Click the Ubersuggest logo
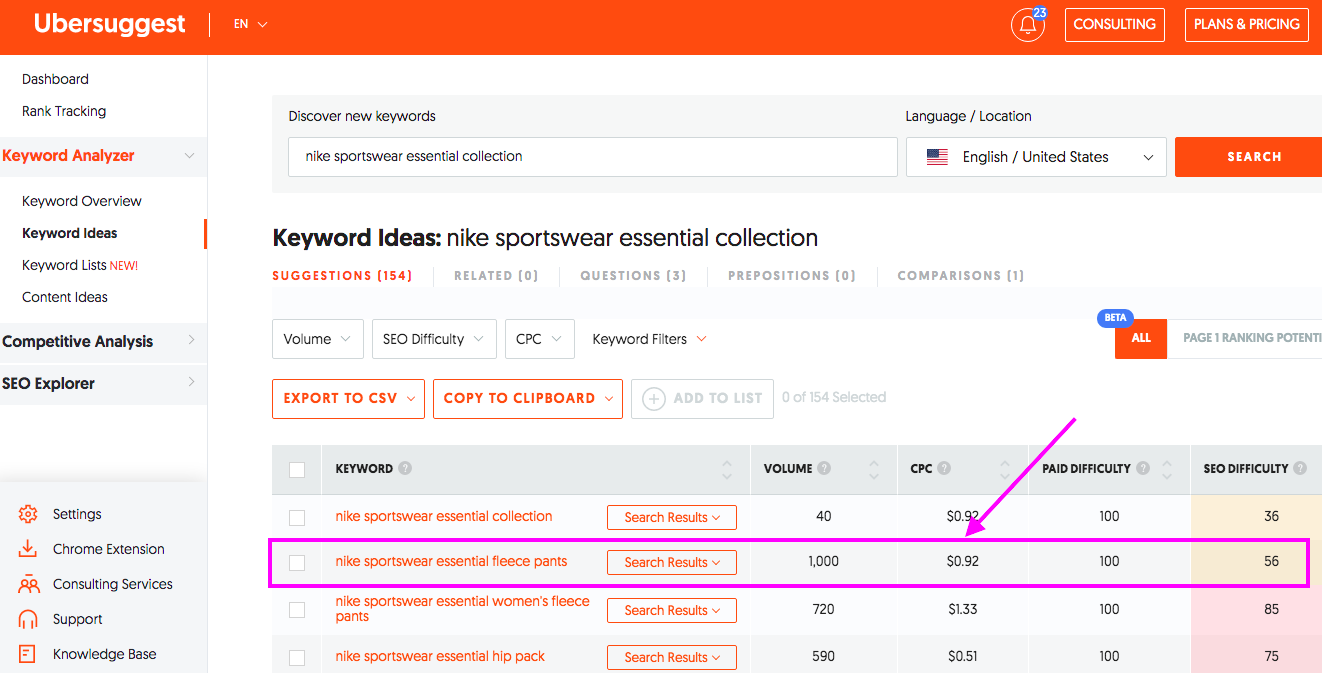 coord(110,24)
